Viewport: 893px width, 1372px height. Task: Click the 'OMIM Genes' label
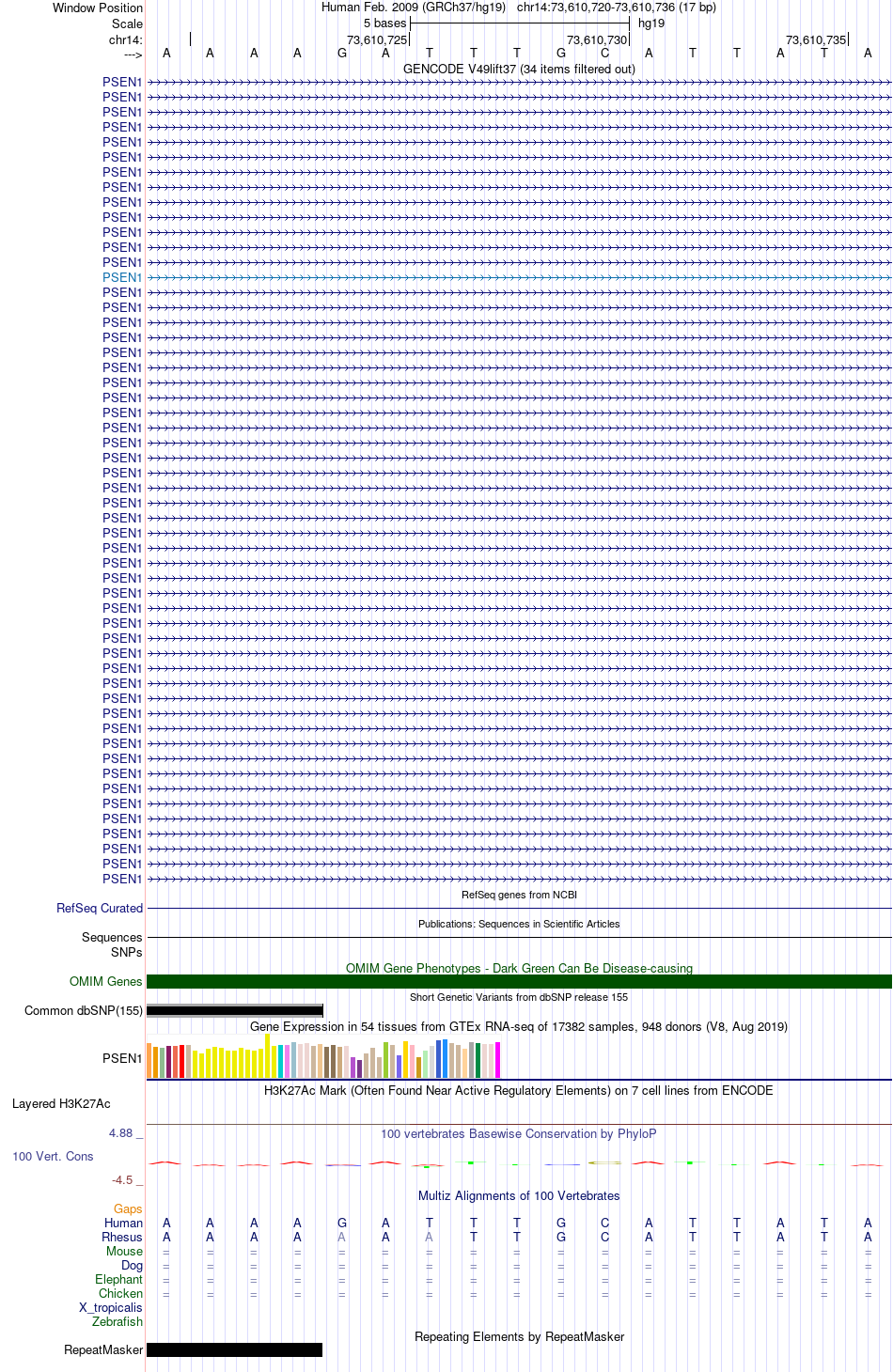click(x=106, y=981)
